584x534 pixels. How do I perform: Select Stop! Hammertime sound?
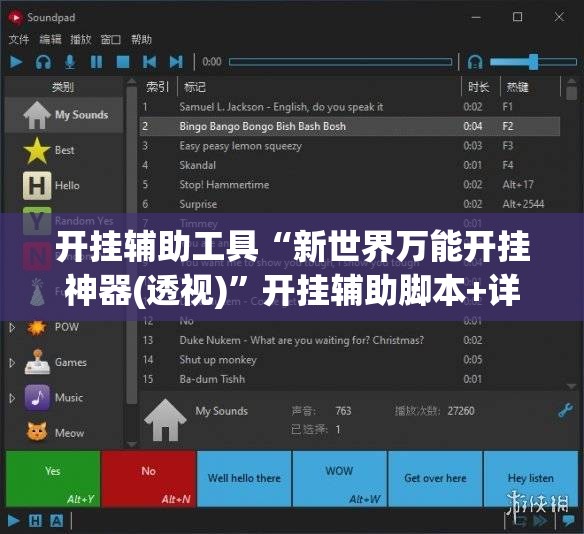pos(350,185)
